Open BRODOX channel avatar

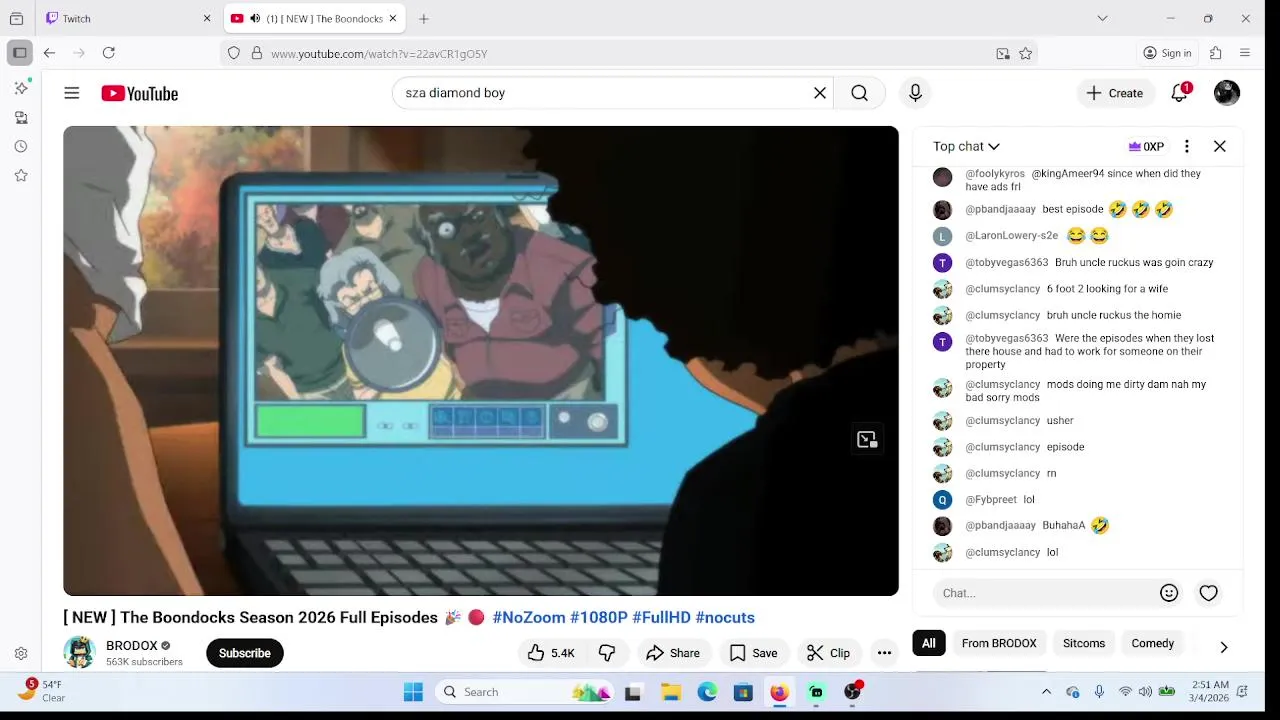click(x=79, y=652)
